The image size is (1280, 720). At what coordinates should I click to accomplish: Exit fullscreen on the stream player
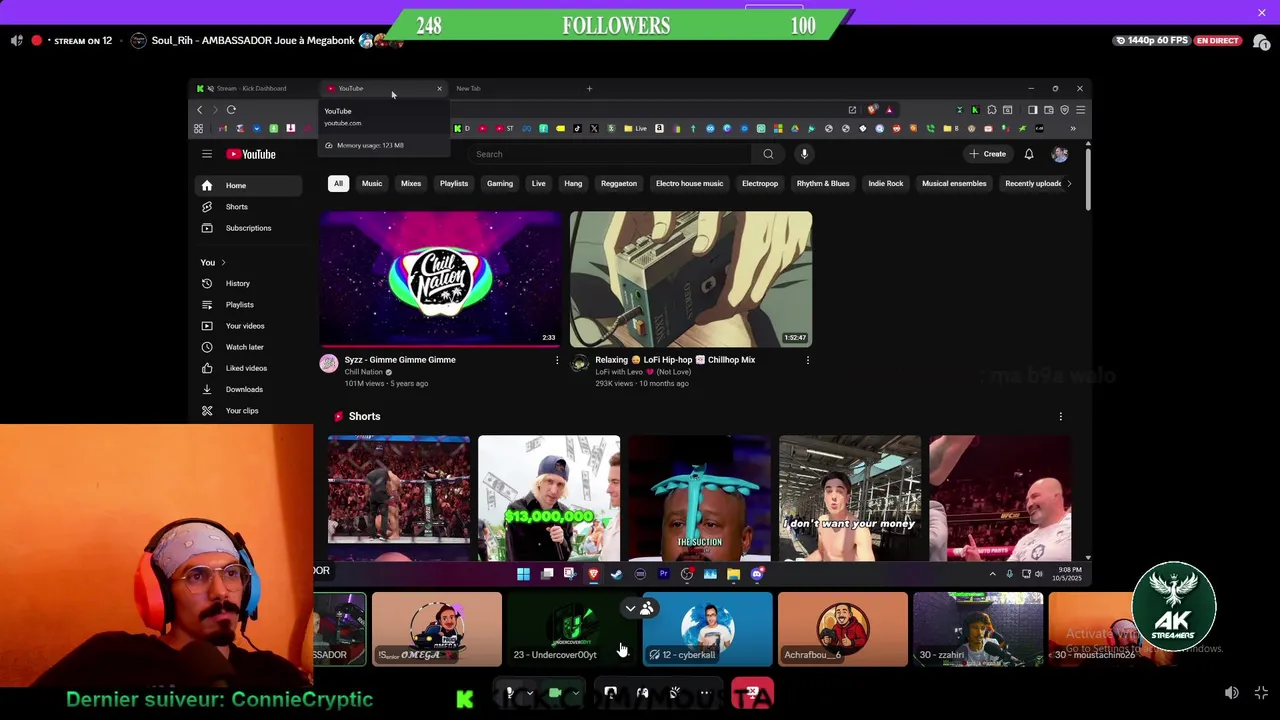pos(1261,693)
